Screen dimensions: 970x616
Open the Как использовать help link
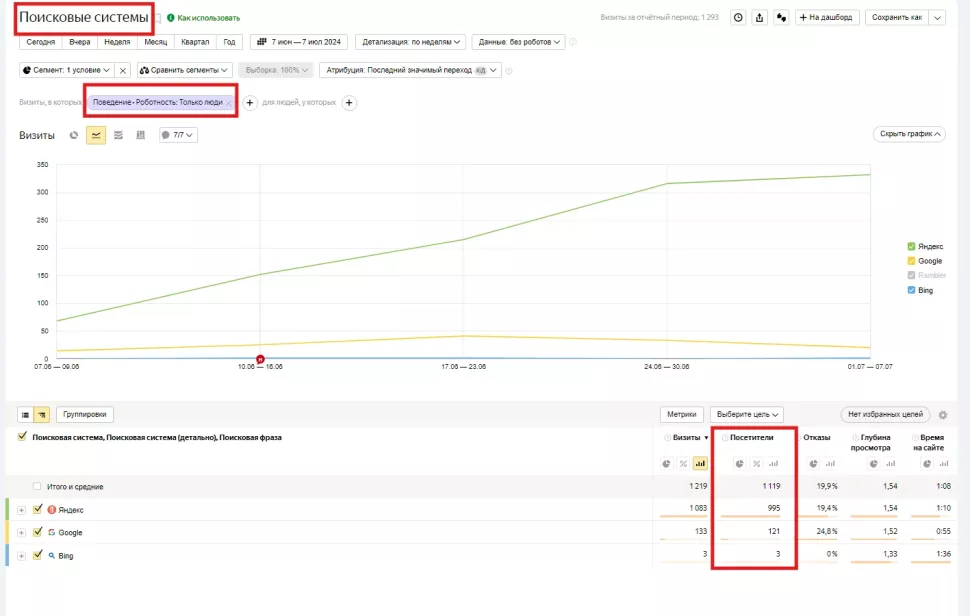pos(204,18)
